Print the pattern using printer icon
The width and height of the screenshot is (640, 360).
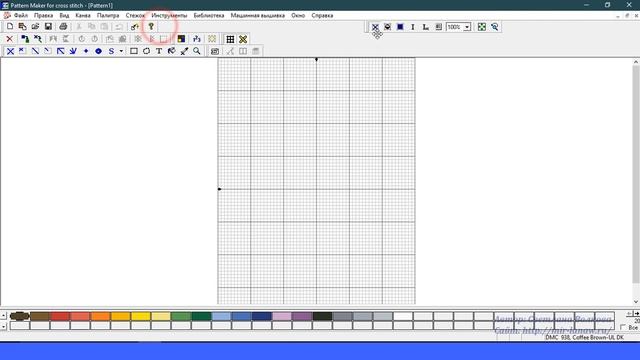tap(63, 27)
